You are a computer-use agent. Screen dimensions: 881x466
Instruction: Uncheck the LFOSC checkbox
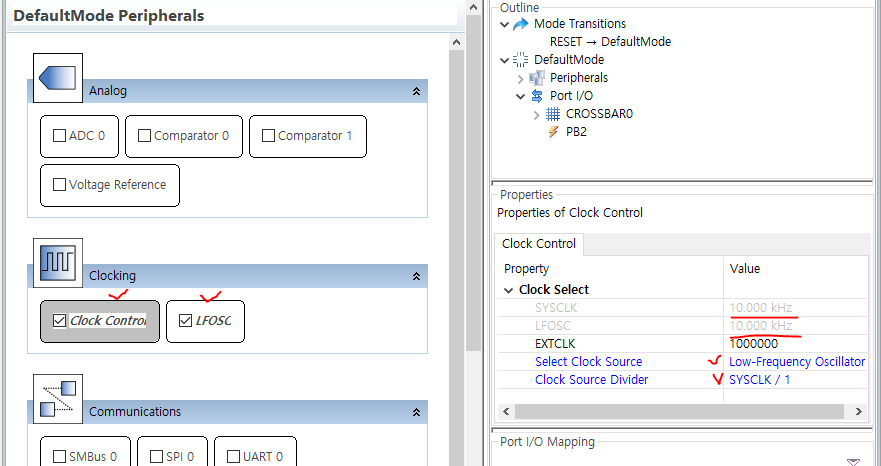click(185, 321)
